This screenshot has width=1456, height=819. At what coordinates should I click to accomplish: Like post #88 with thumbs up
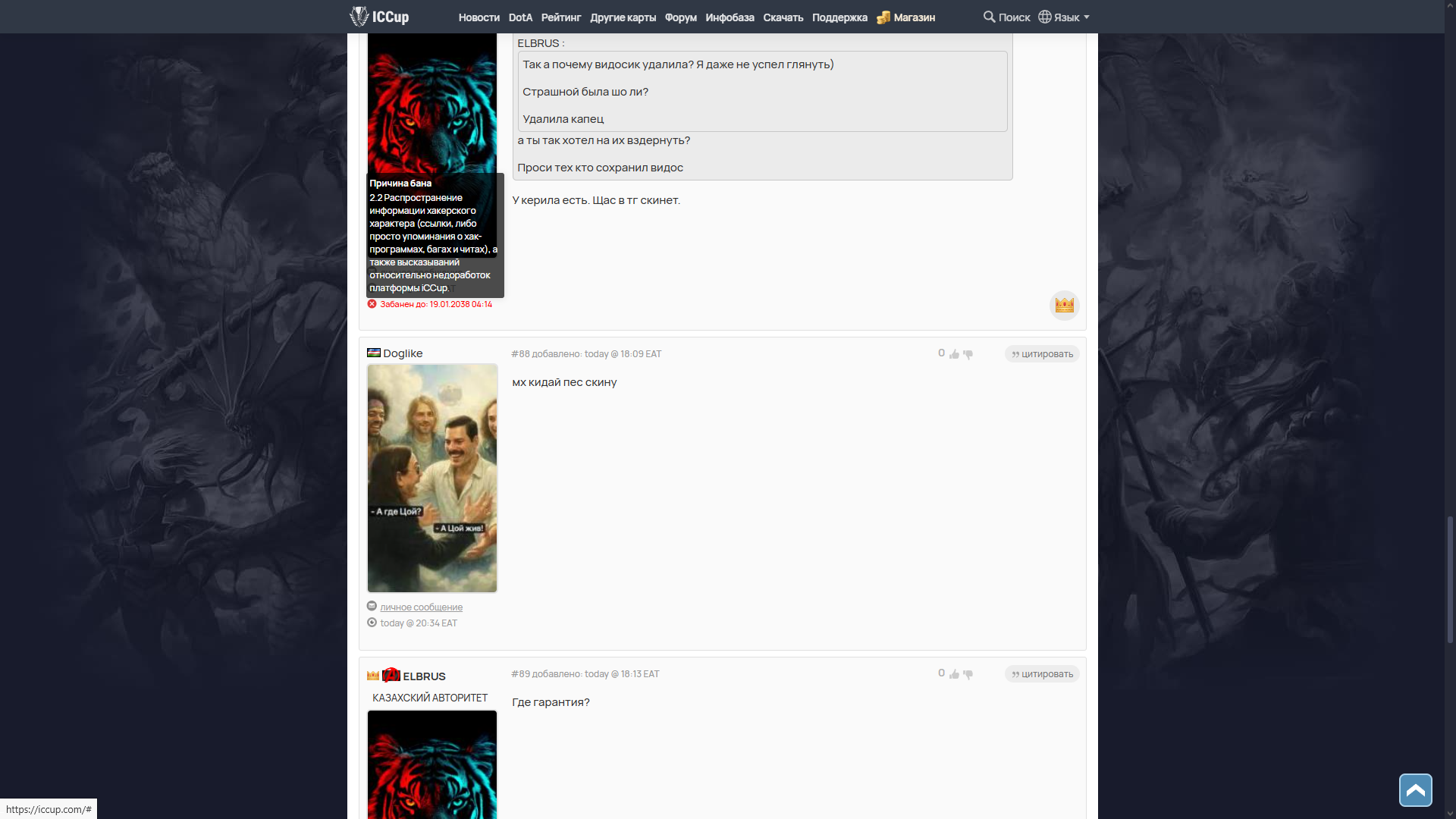pos(954,354)
